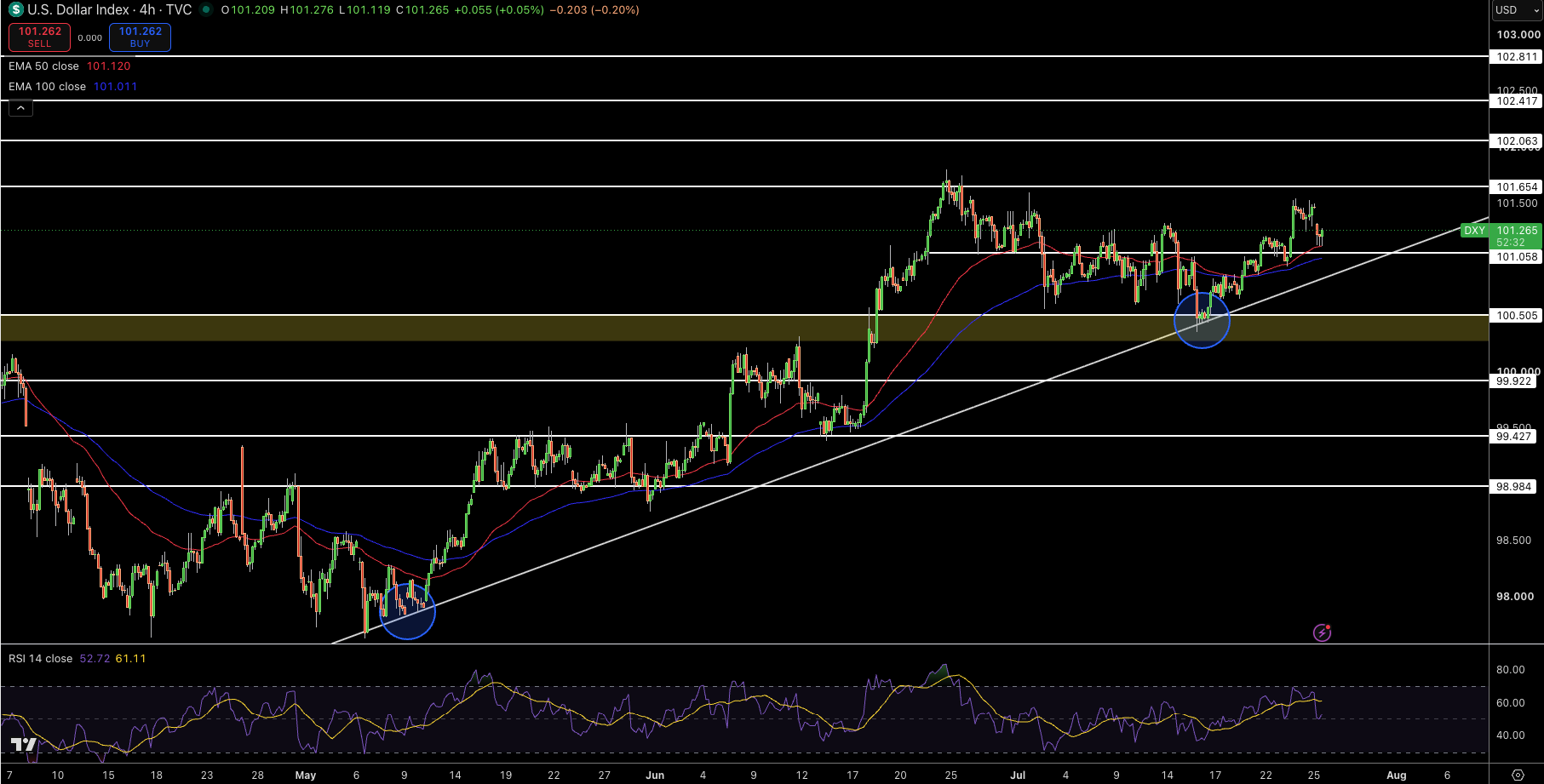Click the EMA 50 value 101.120
The image size is (1544, 784).
click(x=109, y=66)
